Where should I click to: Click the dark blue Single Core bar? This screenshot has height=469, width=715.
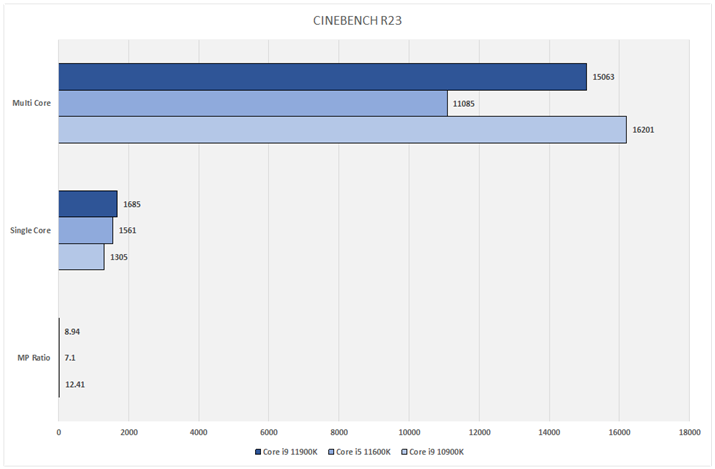coord(87,204)
